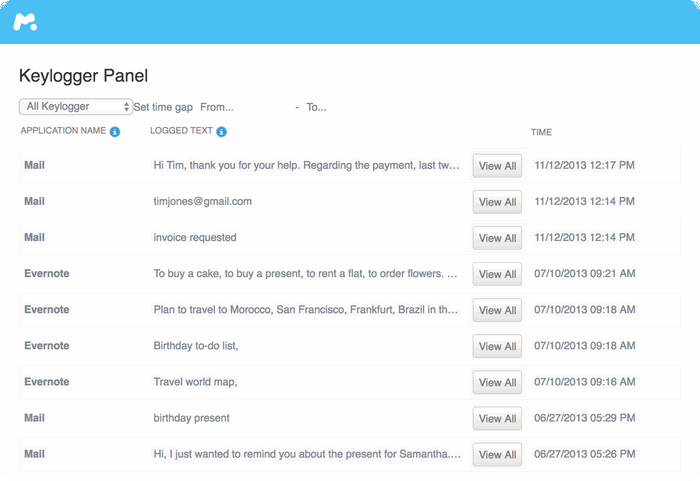View All for invoice requested entry
Screen dimensions: 700x481
[x=497, y=238]
